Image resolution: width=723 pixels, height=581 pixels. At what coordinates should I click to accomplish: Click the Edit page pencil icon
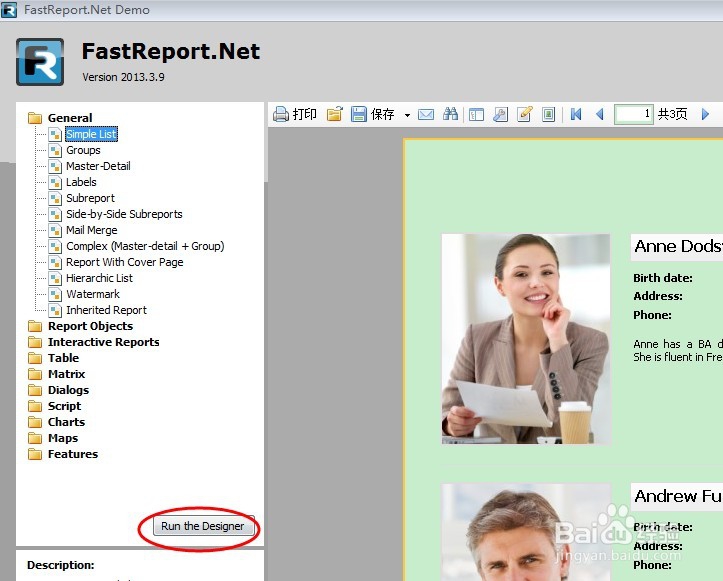(x=524, y=114)
